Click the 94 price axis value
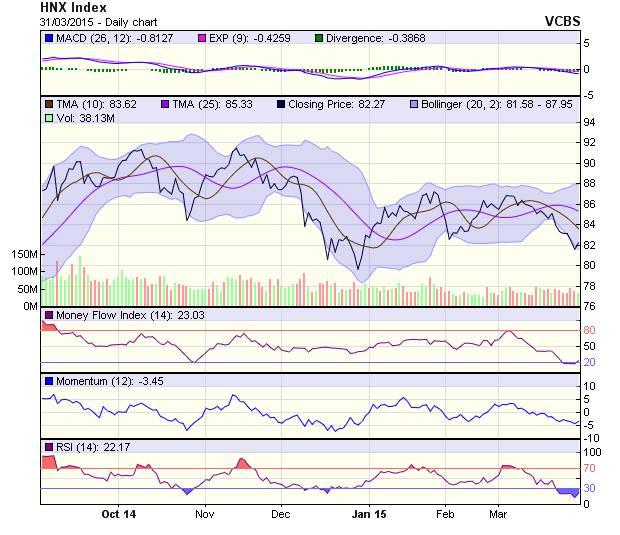Image resolution: width=620 pixels, height=535 pixels. [x=590, y=122]
